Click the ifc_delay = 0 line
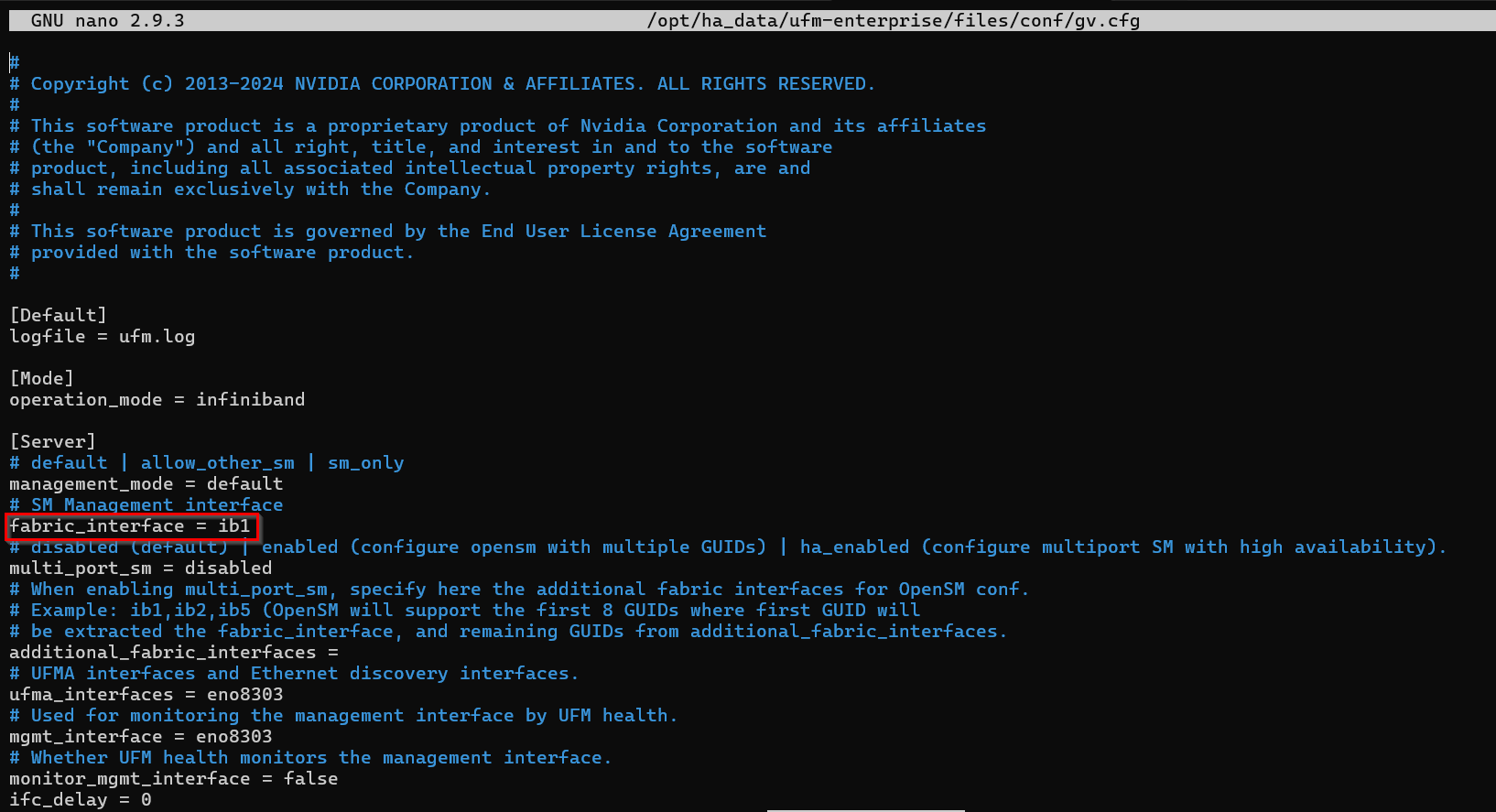The height and width of the screenshot is (812, 1496). click(81, 800)
